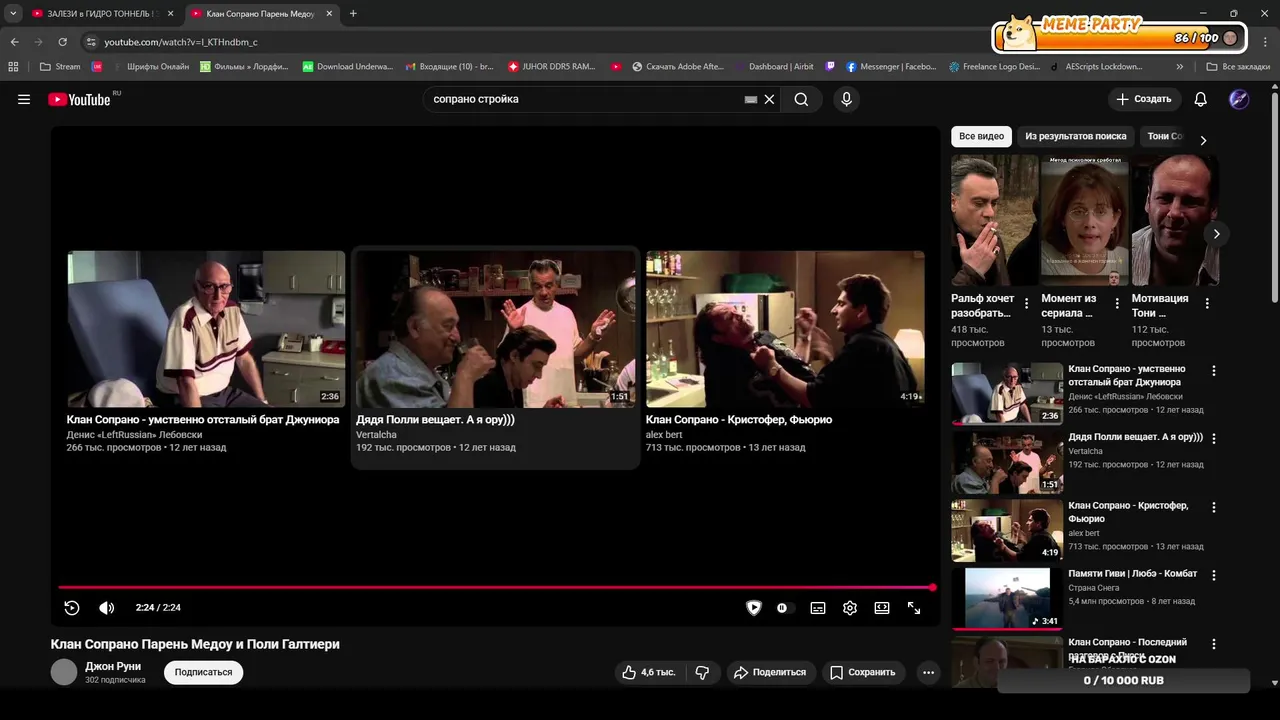Viewport: 1280px width, 720px height.
Task: Save video with Сохранить button
Action: point(864,672)
